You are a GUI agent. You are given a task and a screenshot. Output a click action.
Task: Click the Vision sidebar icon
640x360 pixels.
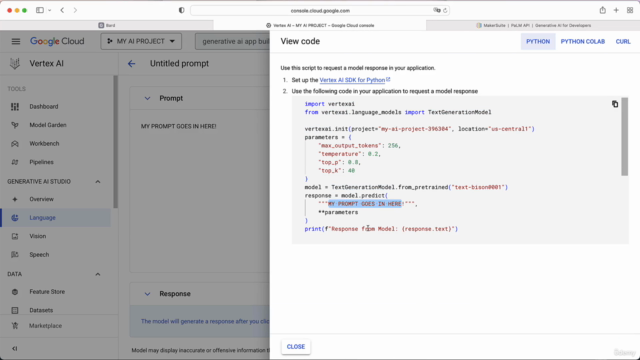pos(15,236)
